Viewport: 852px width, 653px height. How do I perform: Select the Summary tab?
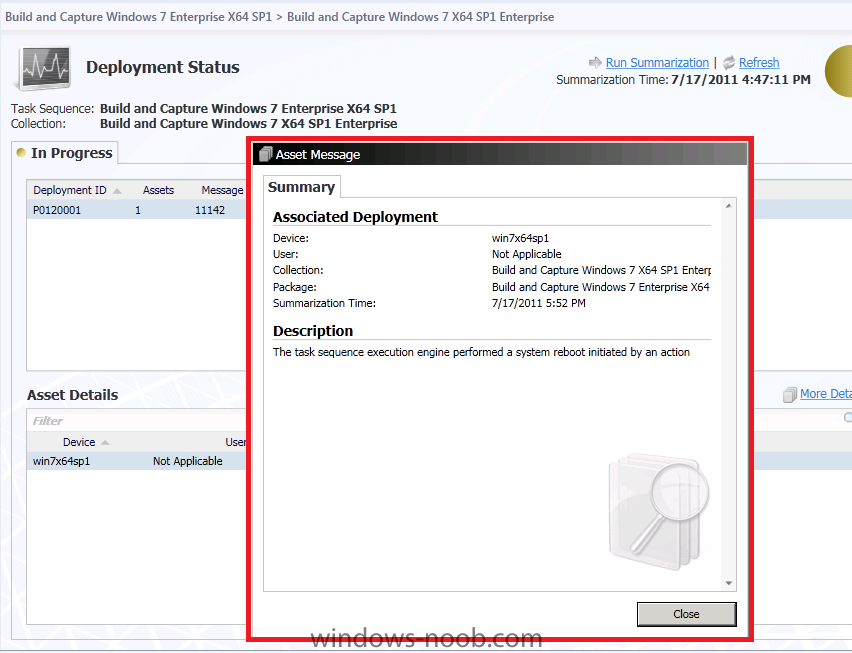click(x=302, y=187)
